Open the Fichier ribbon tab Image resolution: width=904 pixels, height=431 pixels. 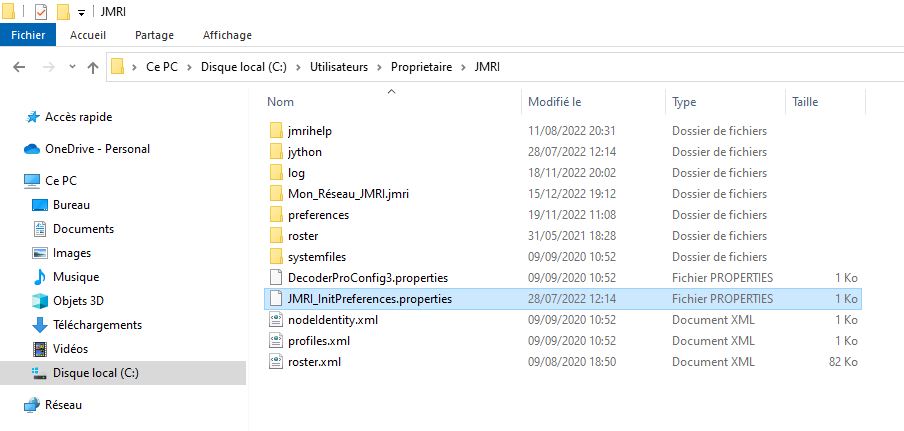click(x=28, y=35)
